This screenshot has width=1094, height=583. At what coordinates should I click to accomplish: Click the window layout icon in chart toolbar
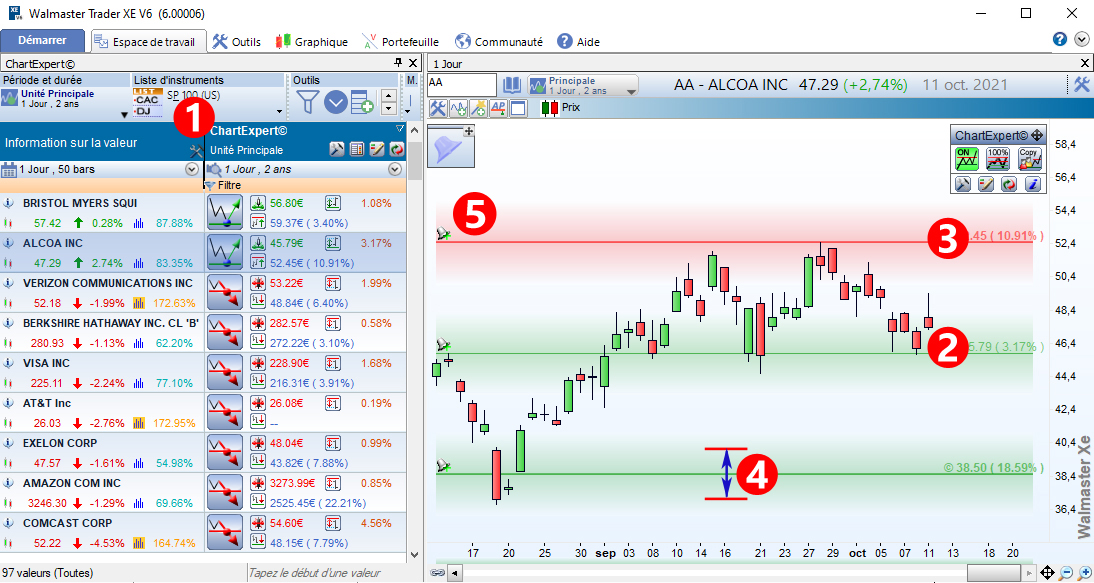point(518,108)
